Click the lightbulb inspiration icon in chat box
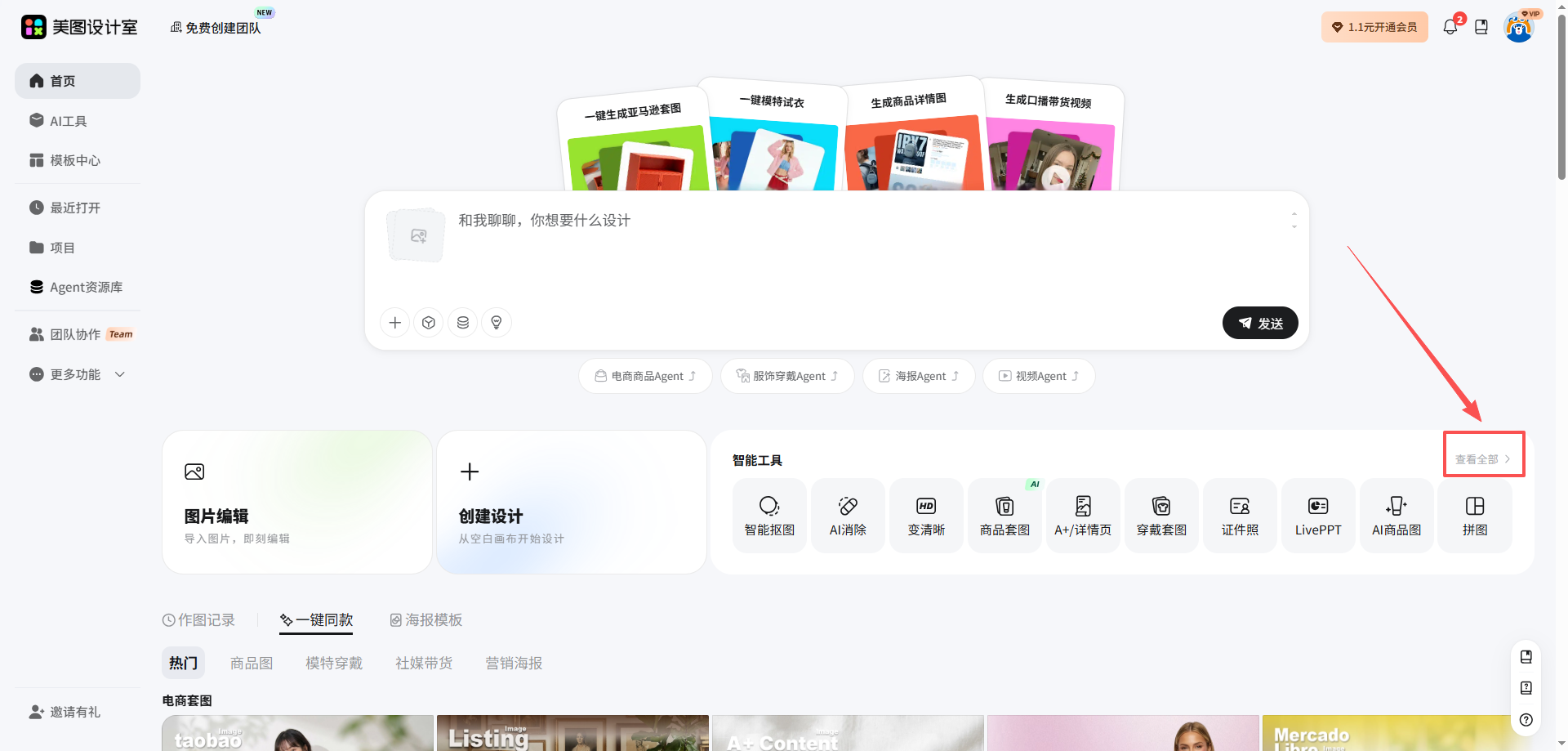The image size is (1568, 751). tap(496, 322)
